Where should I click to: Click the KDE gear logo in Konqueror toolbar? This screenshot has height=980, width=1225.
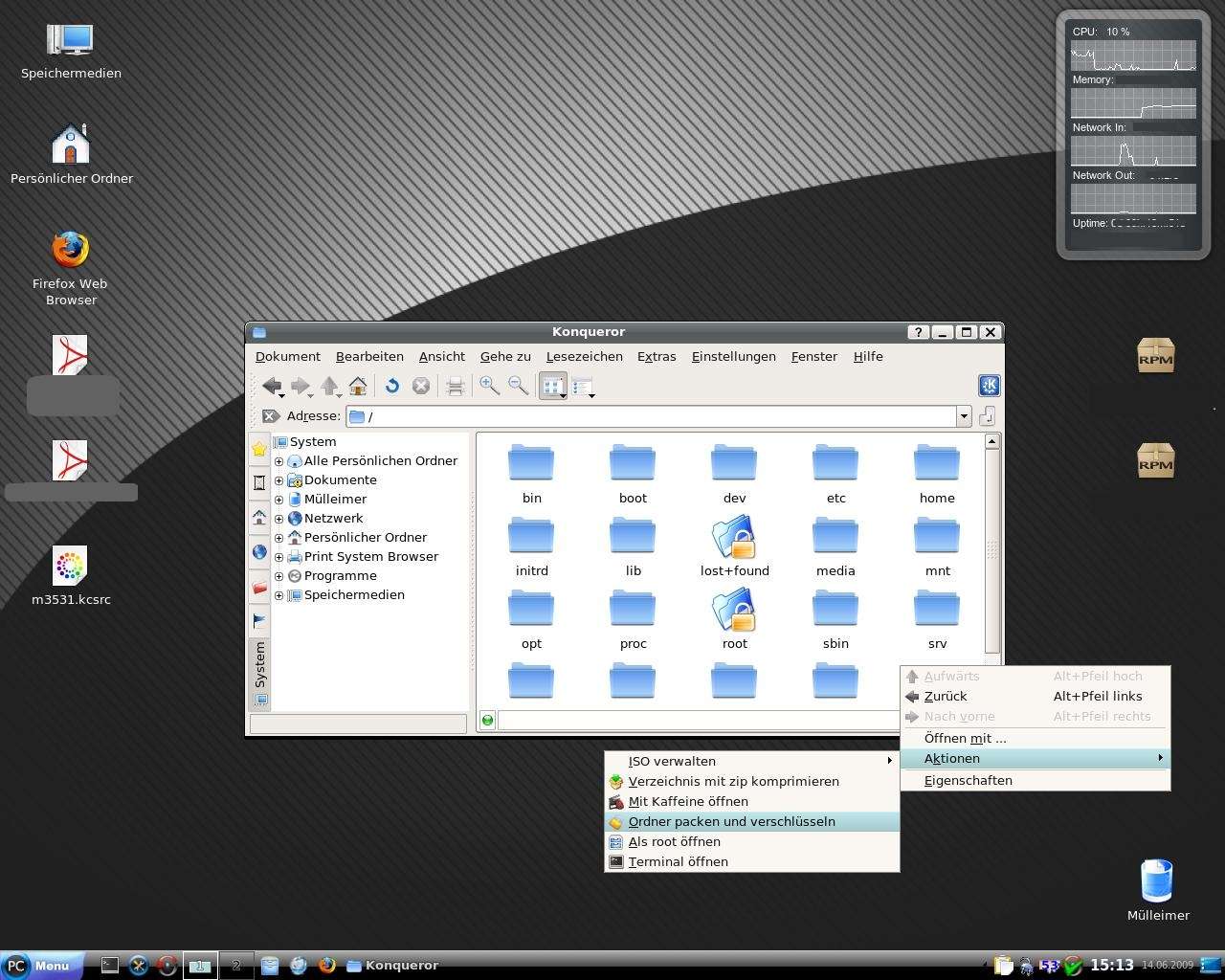pyautogui.click(x=989, y=386)
